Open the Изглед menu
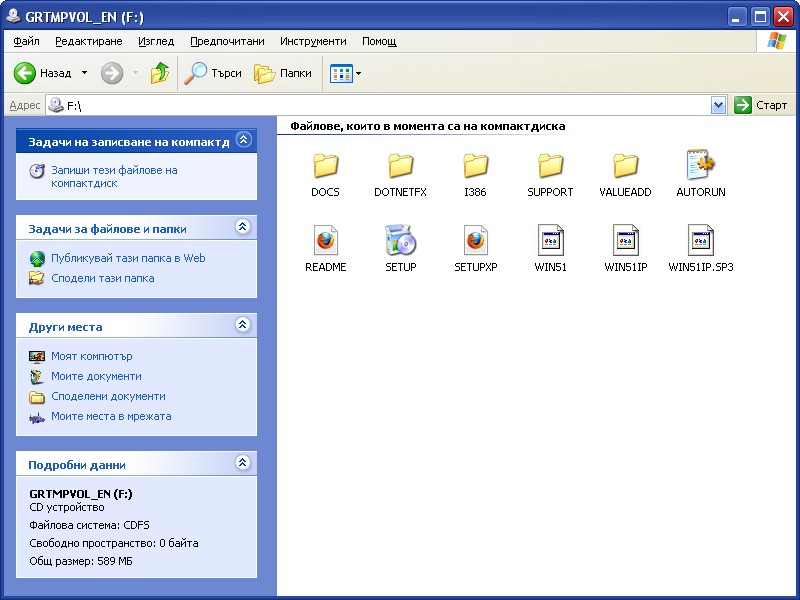This screenshot has width=800, height=600. [156, 41]
